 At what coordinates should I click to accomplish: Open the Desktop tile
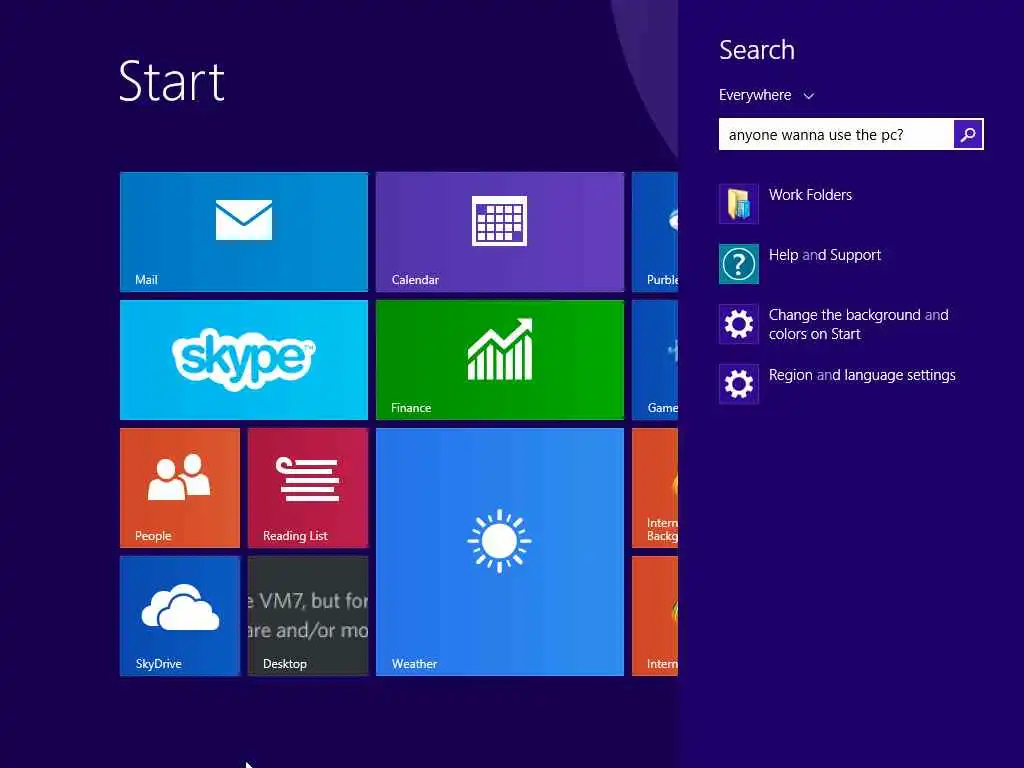click(x=308, y=616)
